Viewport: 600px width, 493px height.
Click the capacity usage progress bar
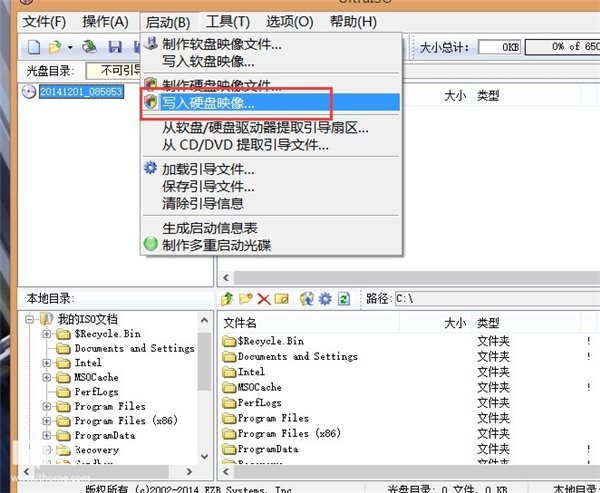click(x=562, y=47)
